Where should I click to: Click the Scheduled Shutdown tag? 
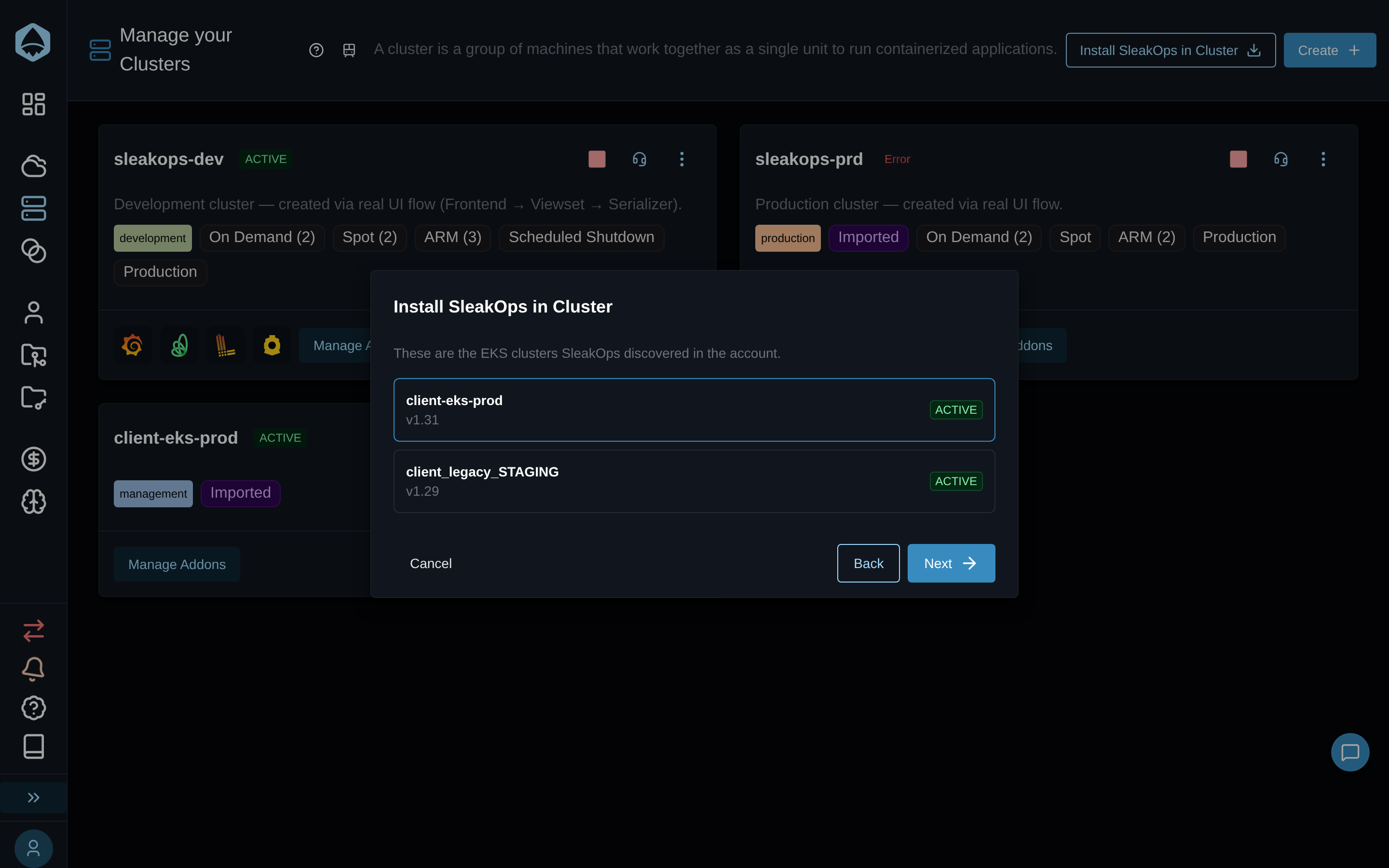581,238
